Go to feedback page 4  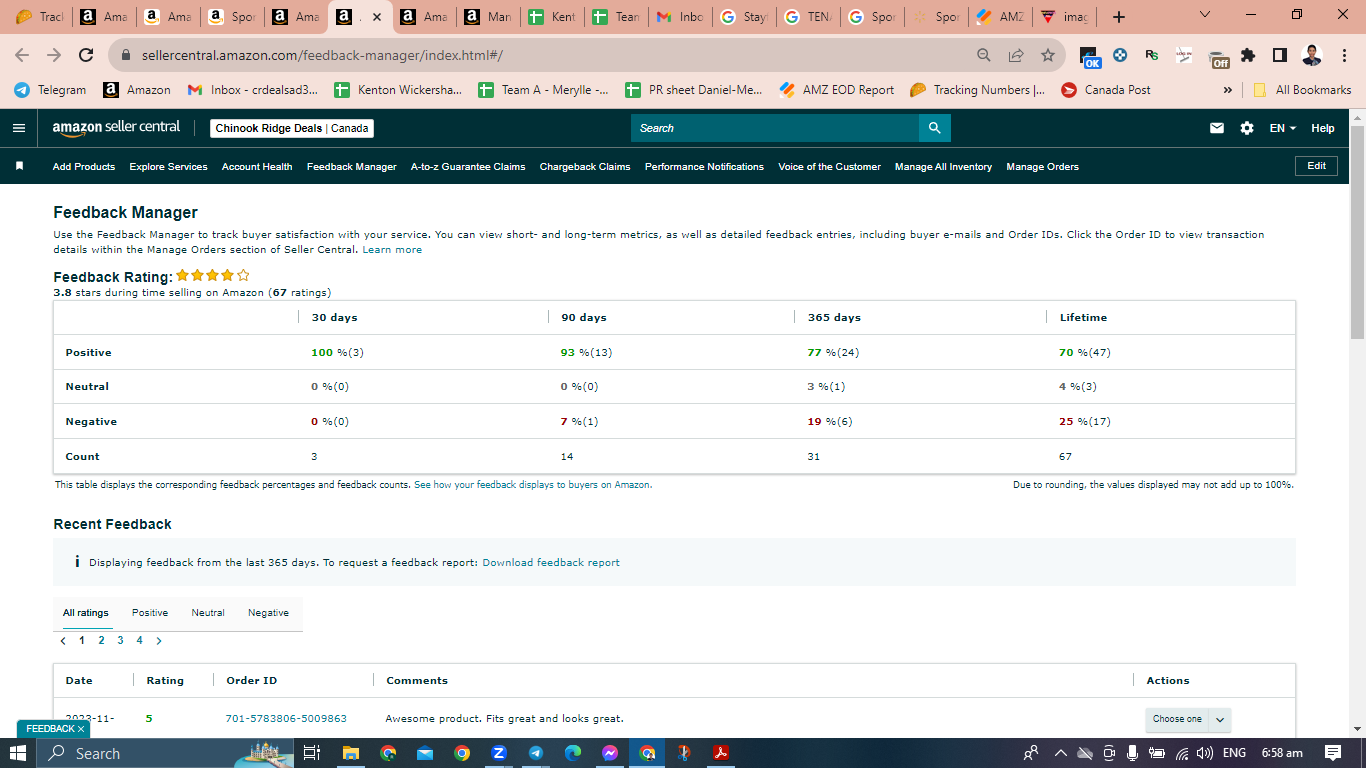point(139,641)
